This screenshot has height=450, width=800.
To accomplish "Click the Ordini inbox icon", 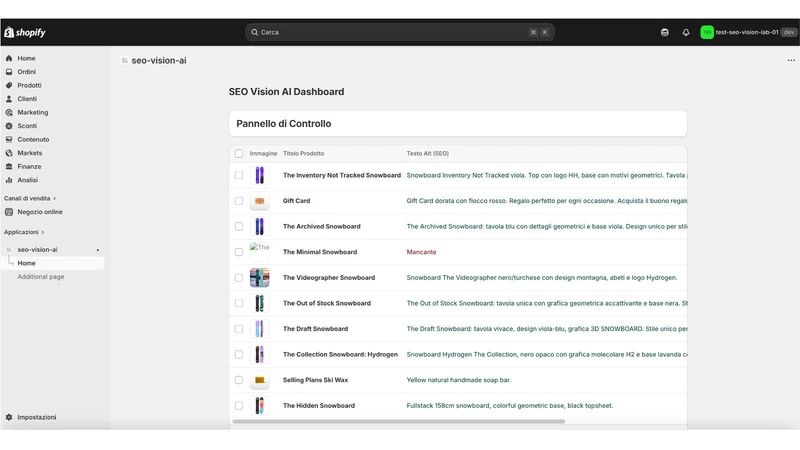I will click(x=9, y=72).
